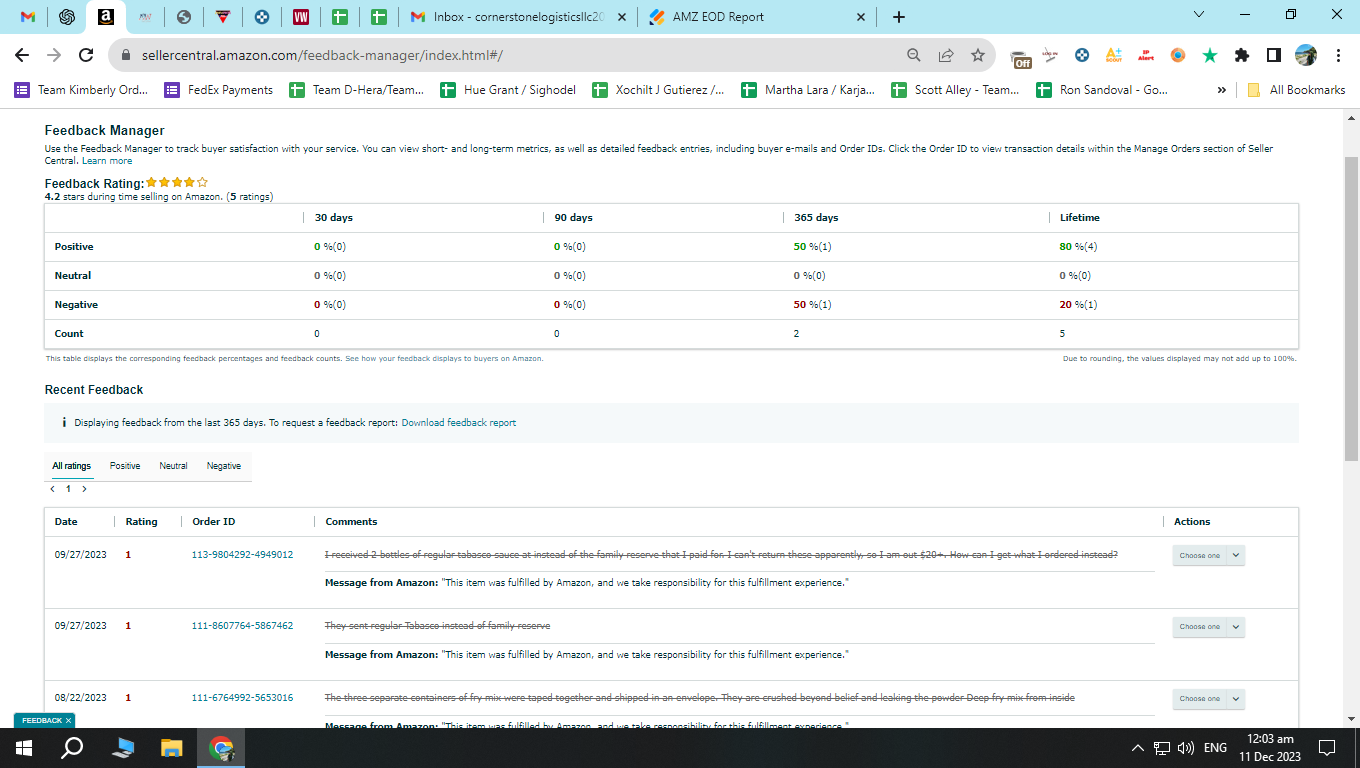Open Scott Alley - Team bookmark
This screenshot has height=768, width=1360.
click(x=956, y=90)
